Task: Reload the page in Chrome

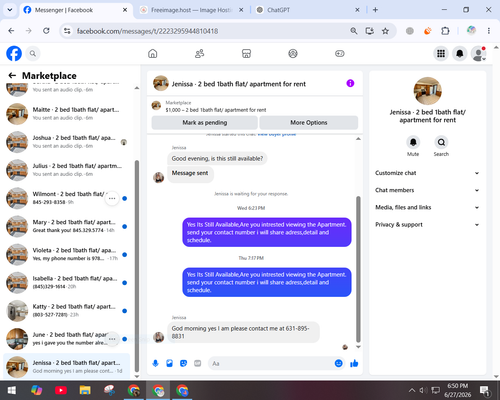Action: point(46,31)
